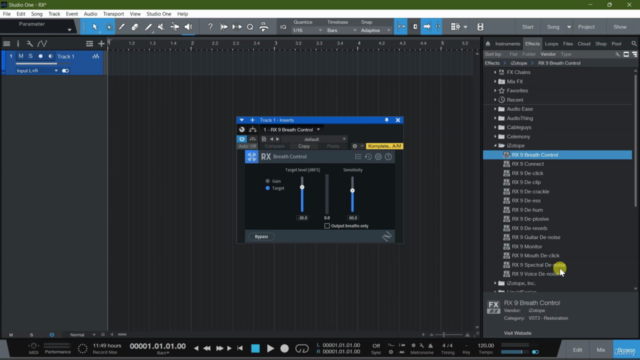Click the Compare button
This screenshot has width=640, height=360.
(274, 146)
